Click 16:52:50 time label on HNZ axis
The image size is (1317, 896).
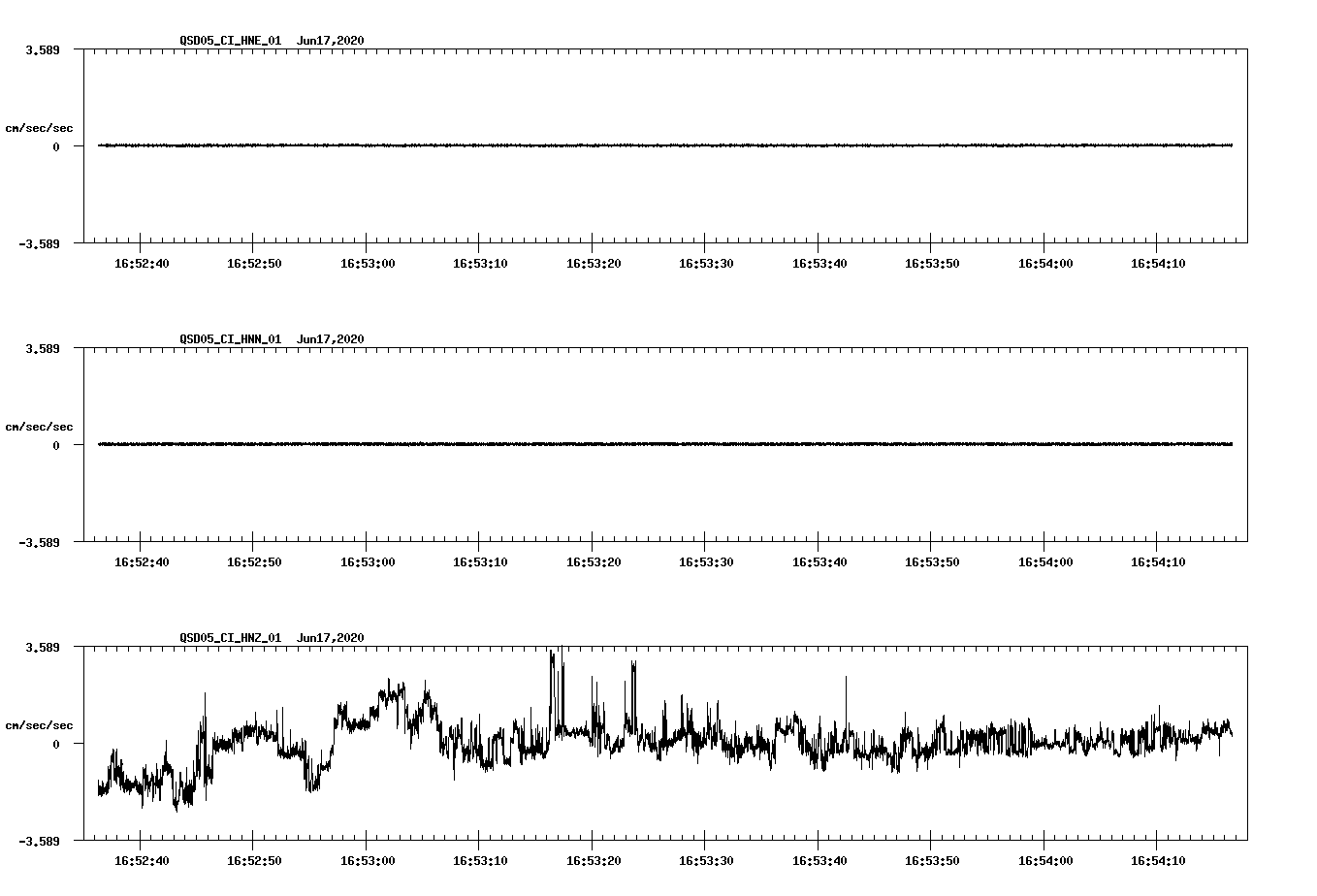(254, 861)
